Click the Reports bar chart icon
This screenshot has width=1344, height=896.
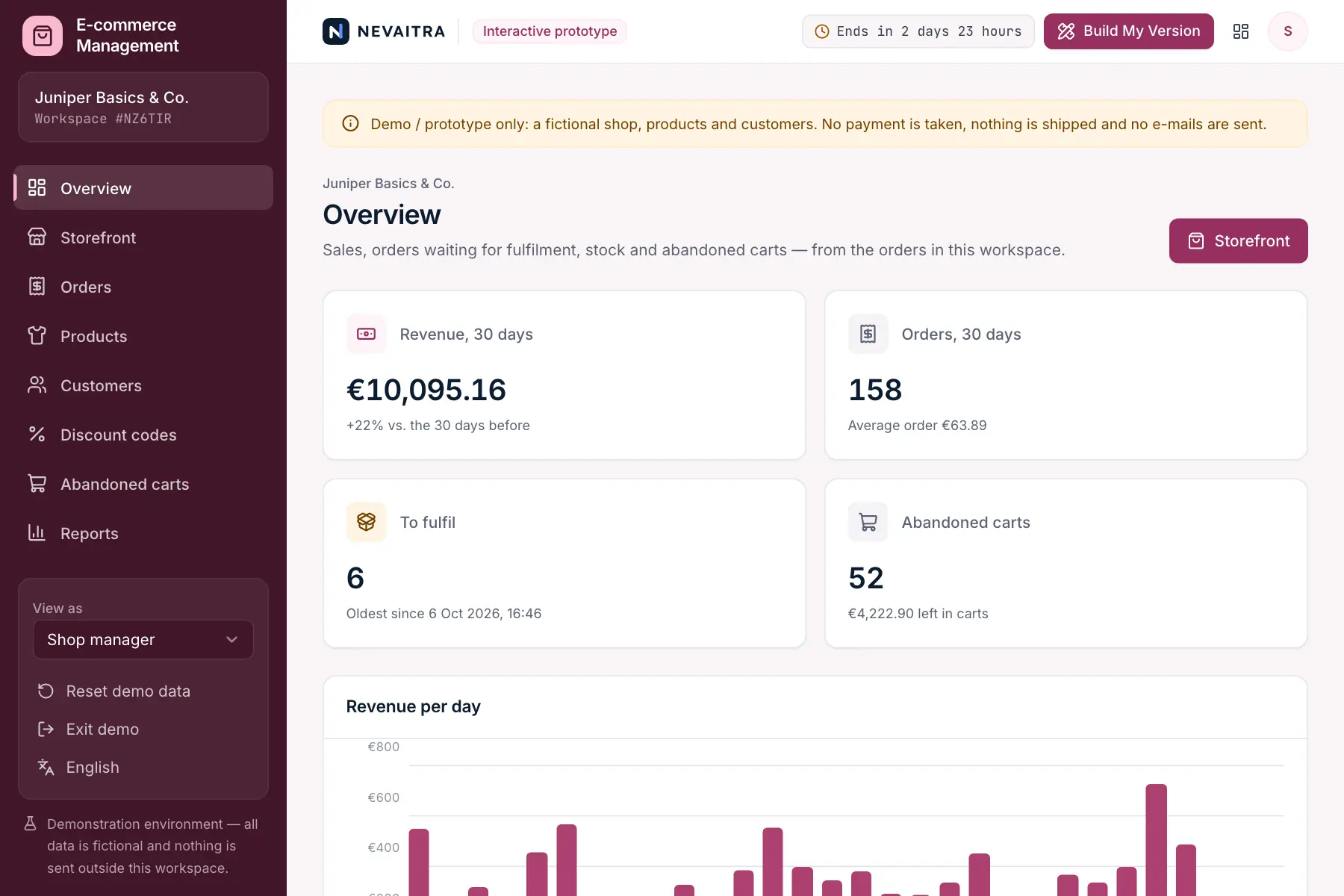(37, 532)
